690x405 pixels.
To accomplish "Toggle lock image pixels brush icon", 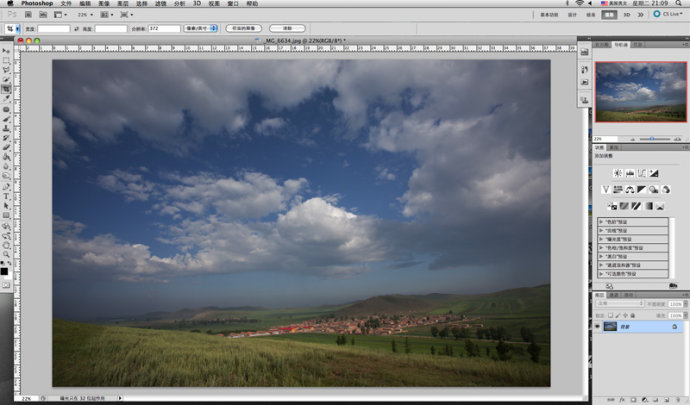I will click(x=618, y=316).
